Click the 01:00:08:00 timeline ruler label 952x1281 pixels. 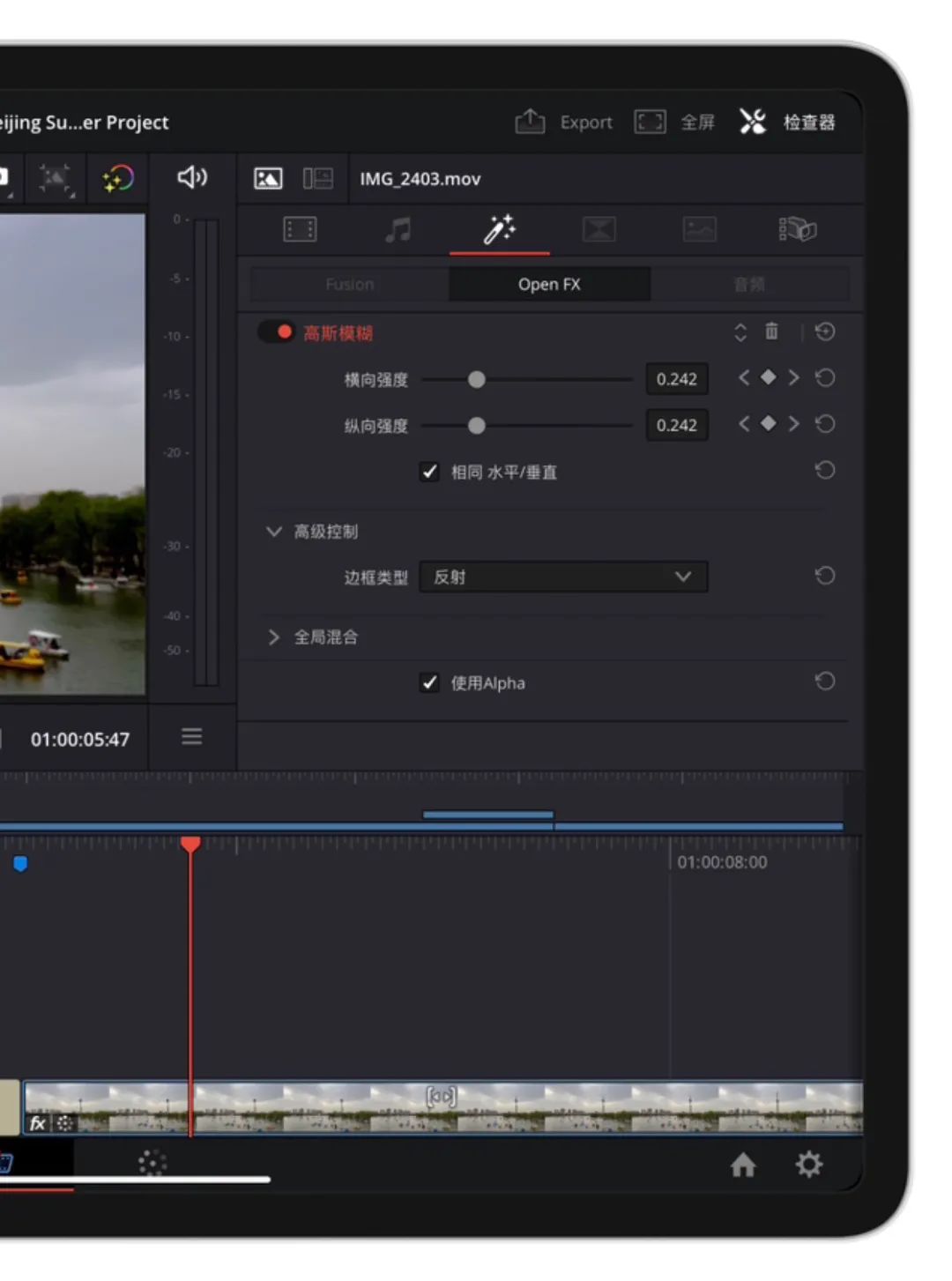click(722, 862)
